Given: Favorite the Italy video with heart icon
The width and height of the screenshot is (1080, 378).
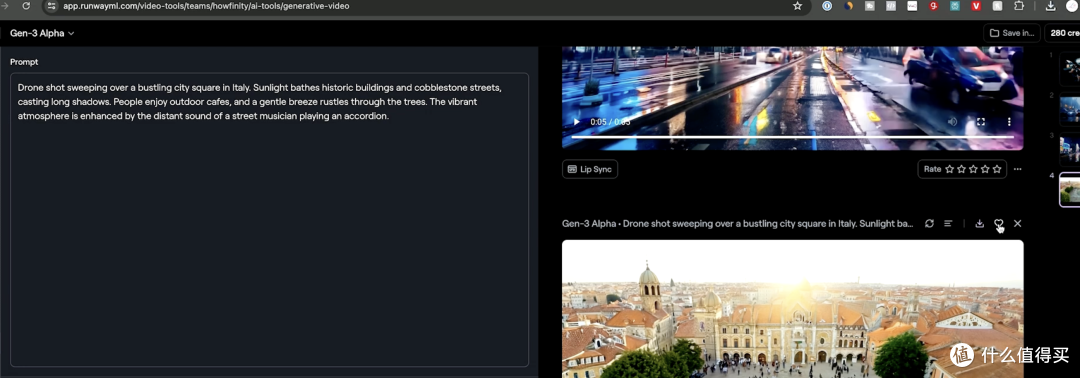Looking at the screenshot, I should [x=999, y=224].
